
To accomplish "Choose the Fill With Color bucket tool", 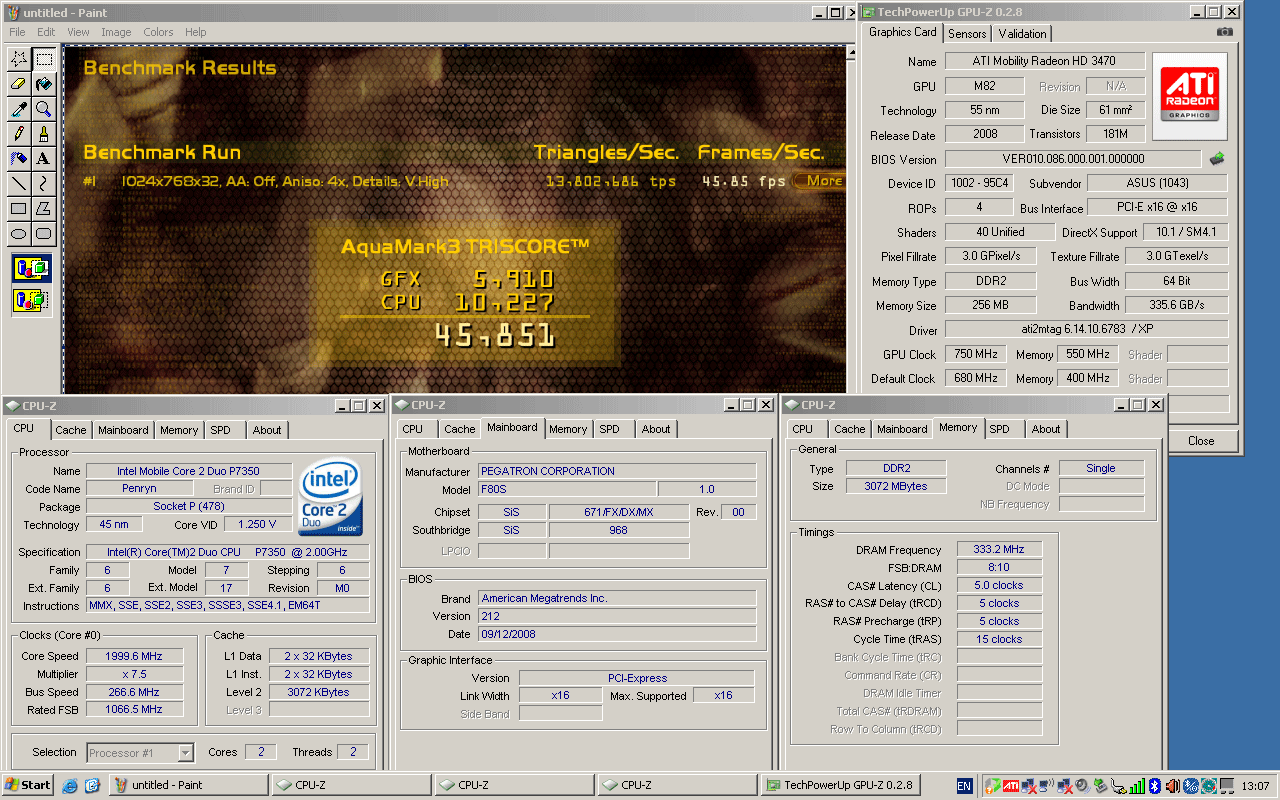I will tap(44, 84).
